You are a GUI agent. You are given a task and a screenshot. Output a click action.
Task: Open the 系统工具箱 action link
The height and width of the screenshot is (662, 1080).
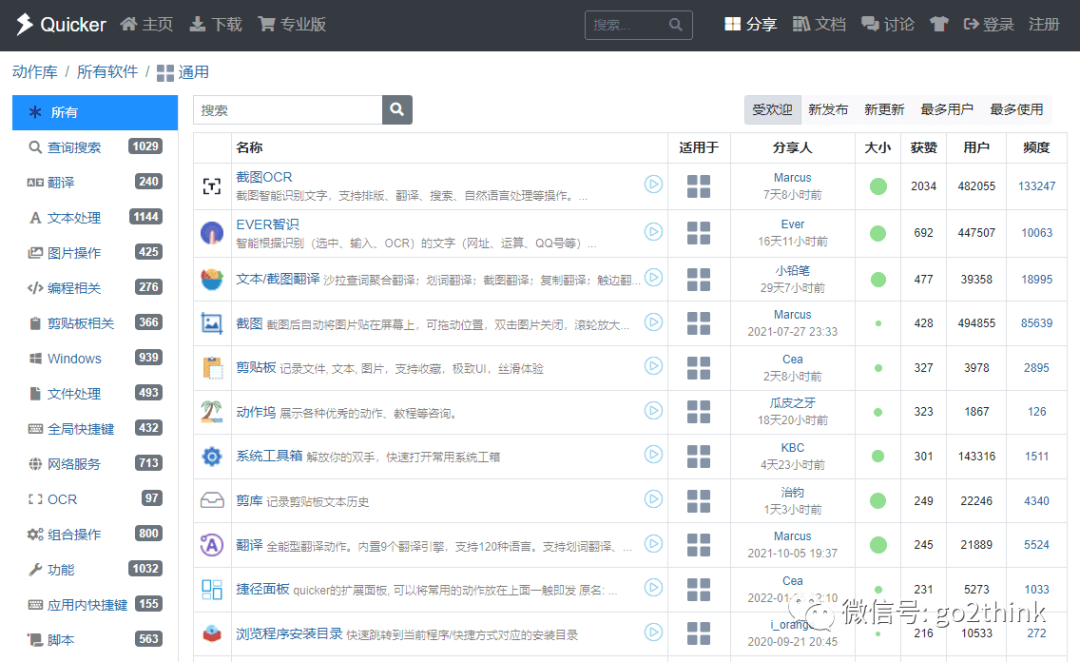269,456
